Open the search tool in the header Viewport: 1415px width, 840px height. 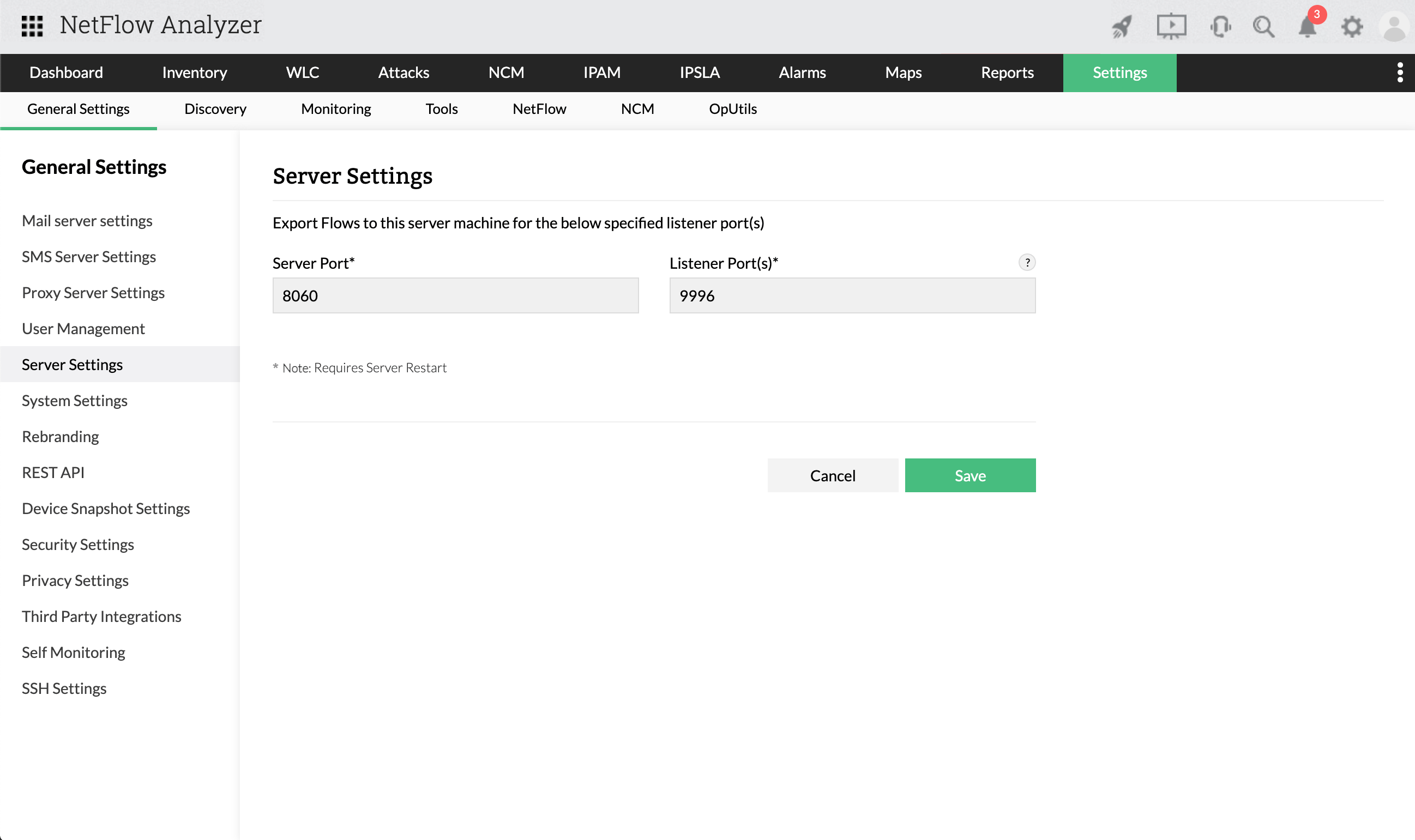click(1264, 26)
